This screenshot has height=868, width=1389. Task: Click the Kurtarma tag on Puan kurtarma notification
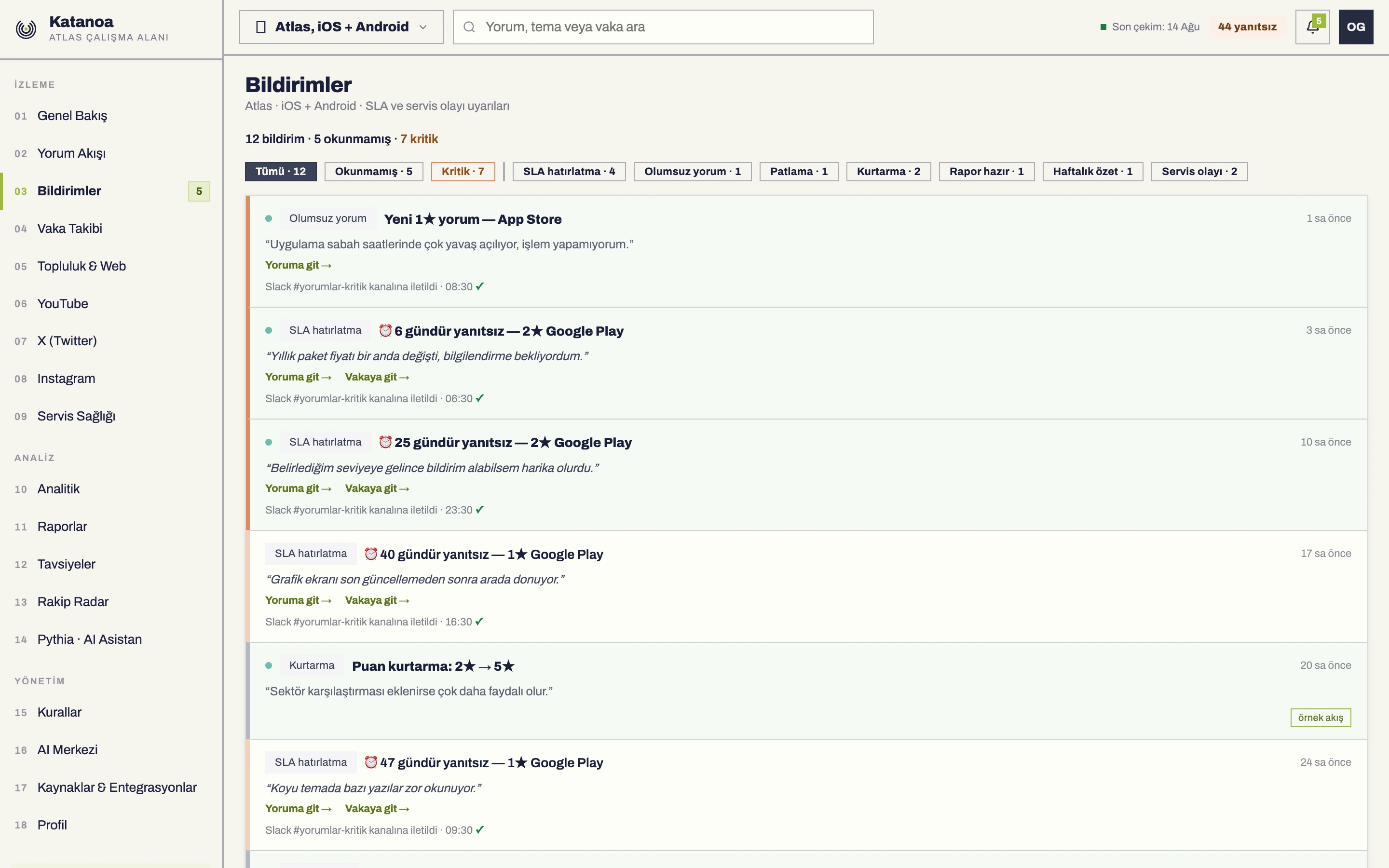[x=312, y=666]
